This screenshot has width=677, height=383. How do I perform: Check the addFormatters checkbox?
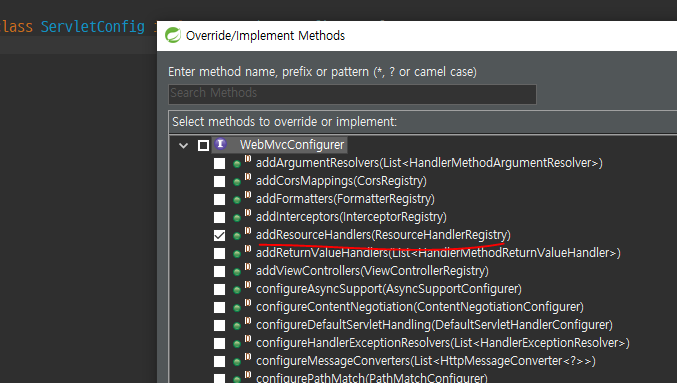pyautogui.click(x=219, y=199)
